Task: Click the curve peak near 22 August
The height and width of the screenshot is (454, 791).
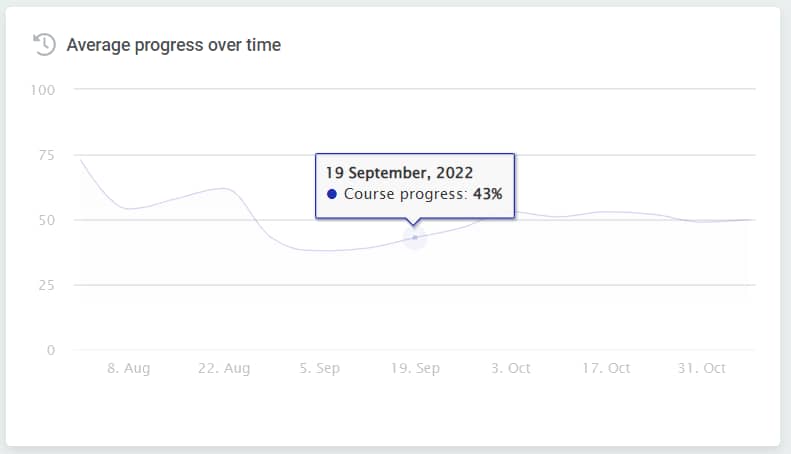Action: (223, 189)
